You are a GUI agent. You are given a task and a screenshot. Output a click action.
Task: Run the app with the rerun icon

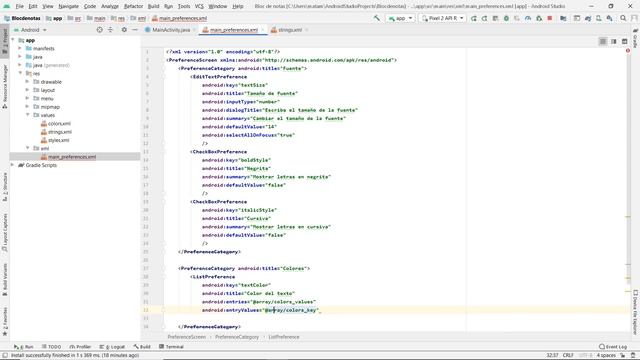click(x=473, y=18)
